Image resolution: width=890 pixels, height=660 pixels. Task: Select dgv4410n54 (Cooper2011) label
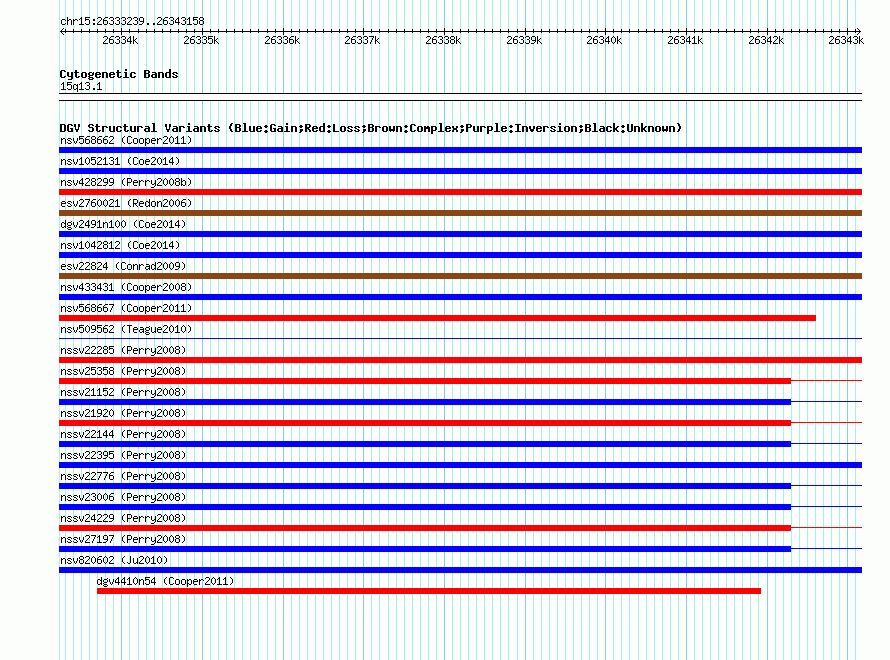[165, 581]
